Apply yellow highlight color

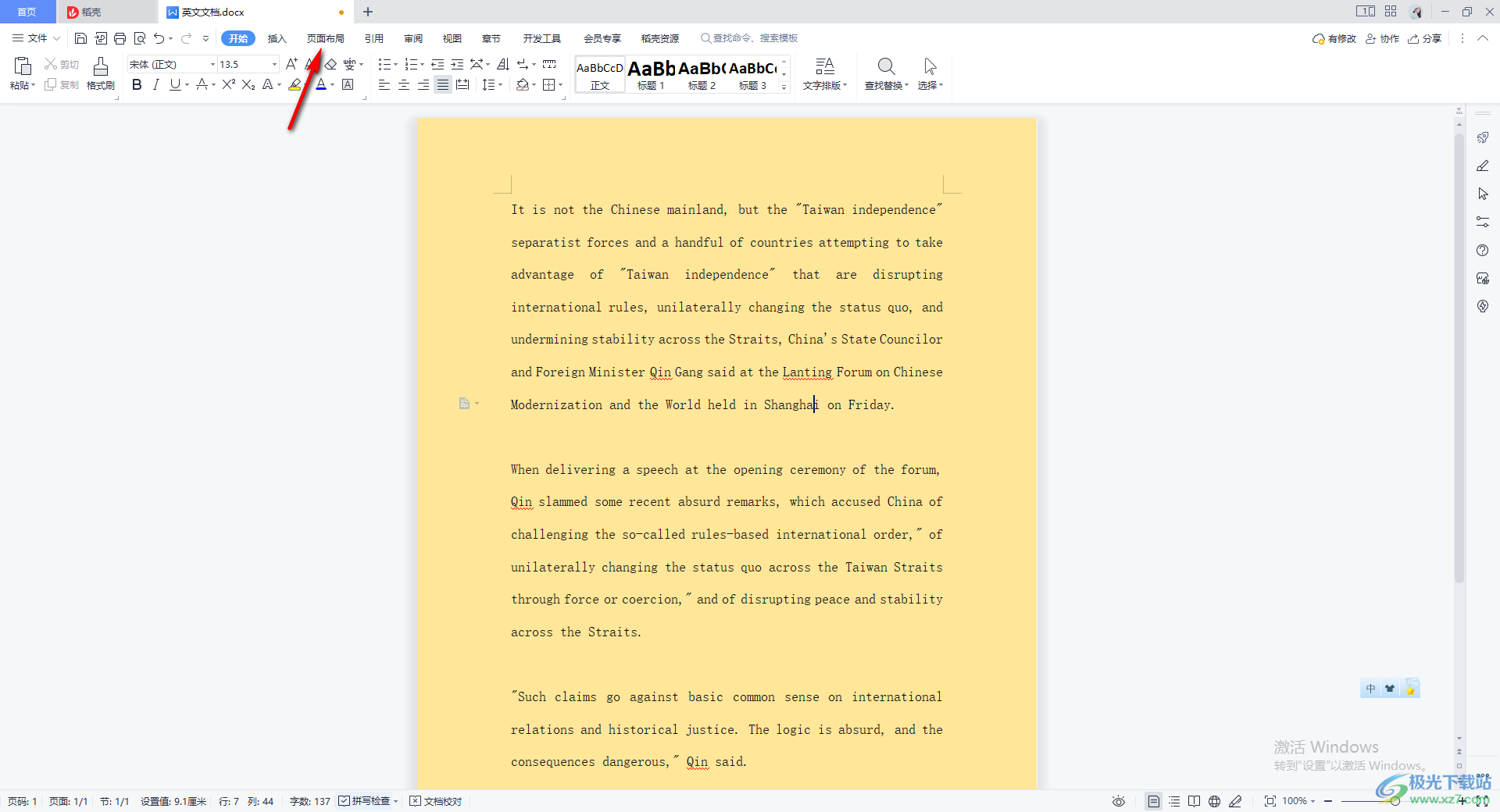[295, 84]
